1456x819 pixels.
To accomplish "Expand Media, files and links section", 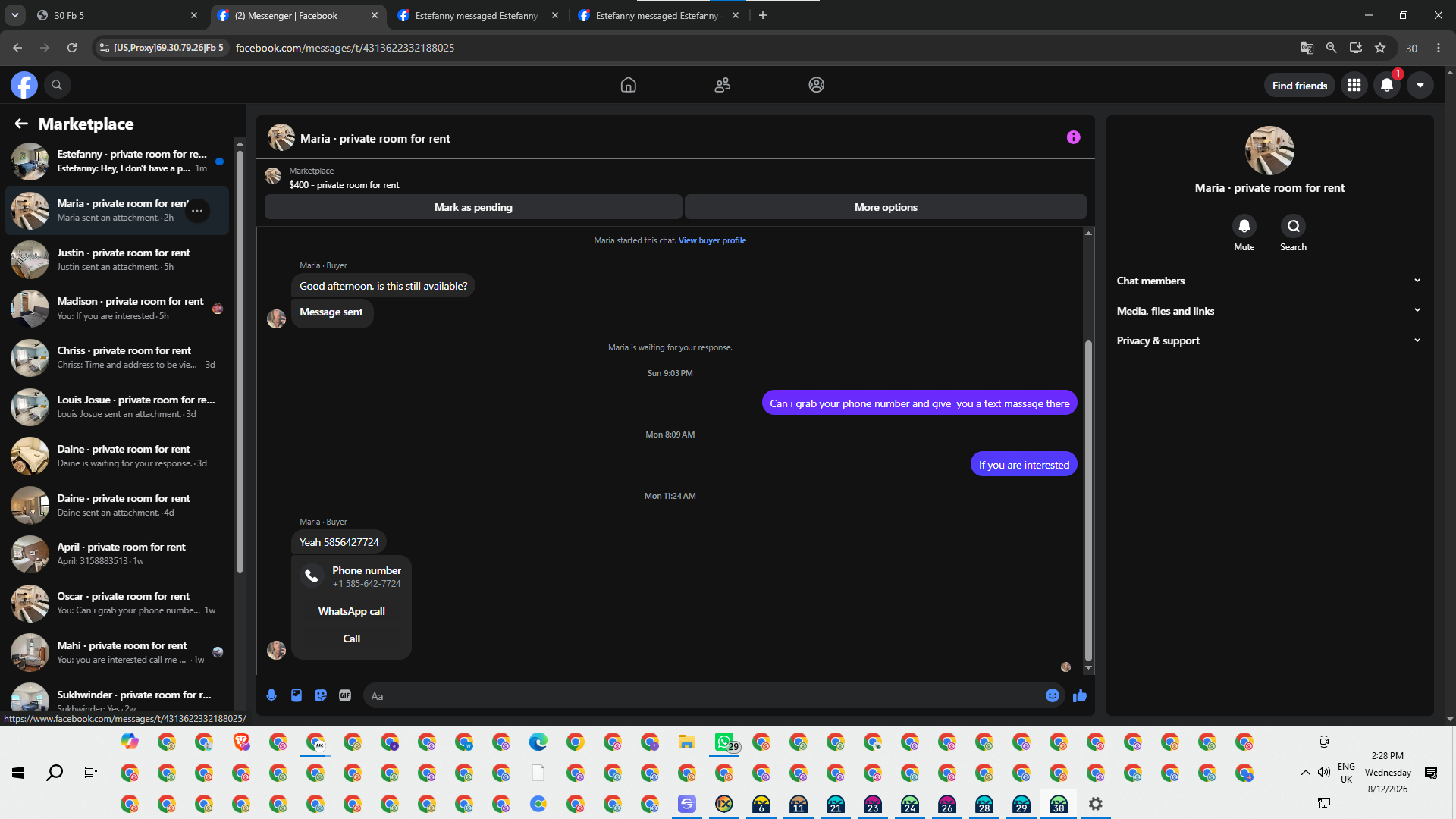I will (1269, 311).
